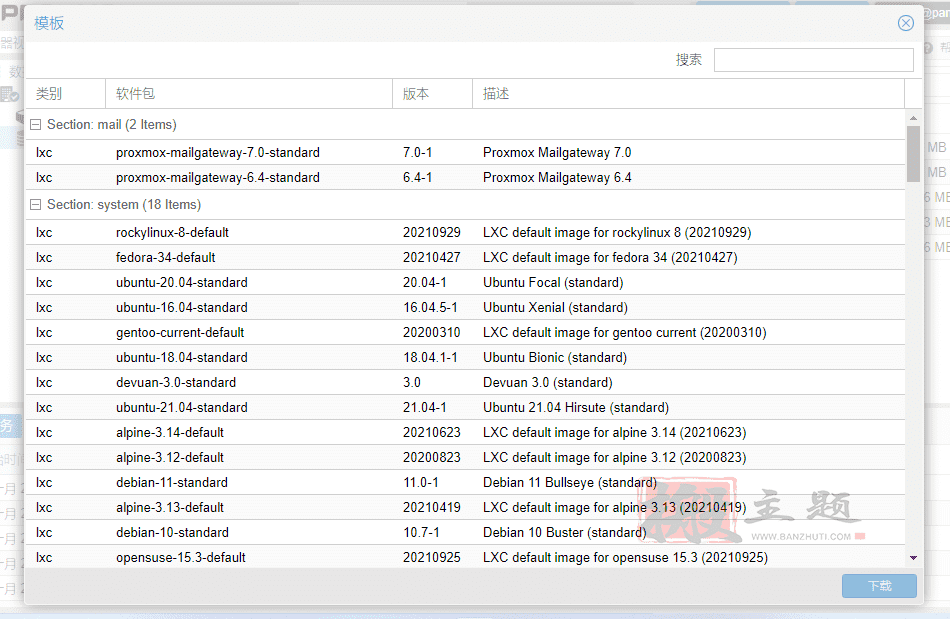The image size is (950, 619).
Task: Click the Ubuntu Focal (standard) description
Action: tap(553, 282)
